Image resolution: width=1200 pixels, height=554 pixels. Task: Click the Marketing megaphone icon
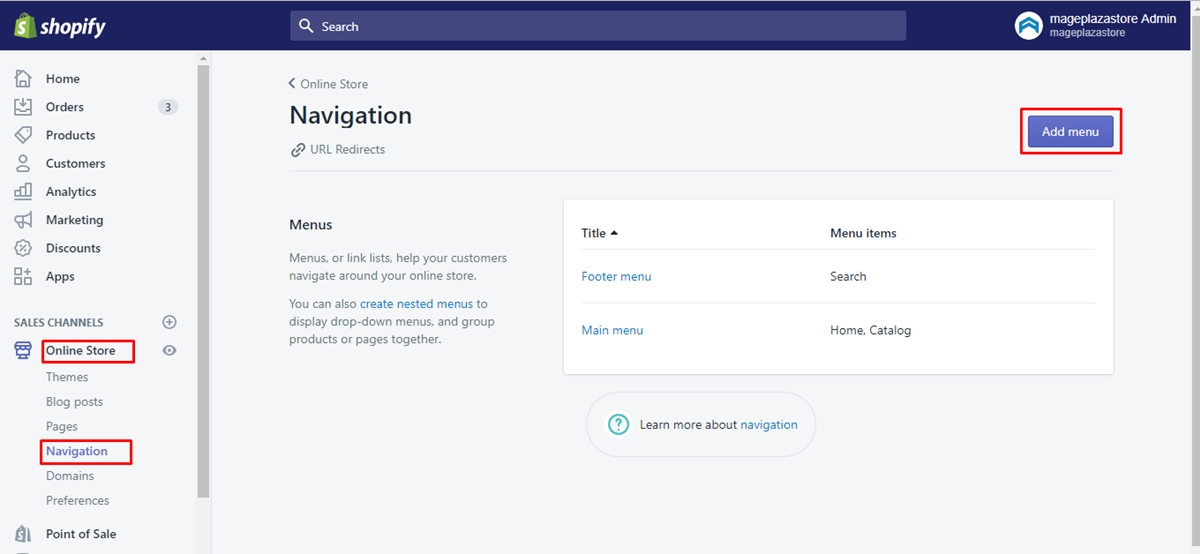pos(23,220)
